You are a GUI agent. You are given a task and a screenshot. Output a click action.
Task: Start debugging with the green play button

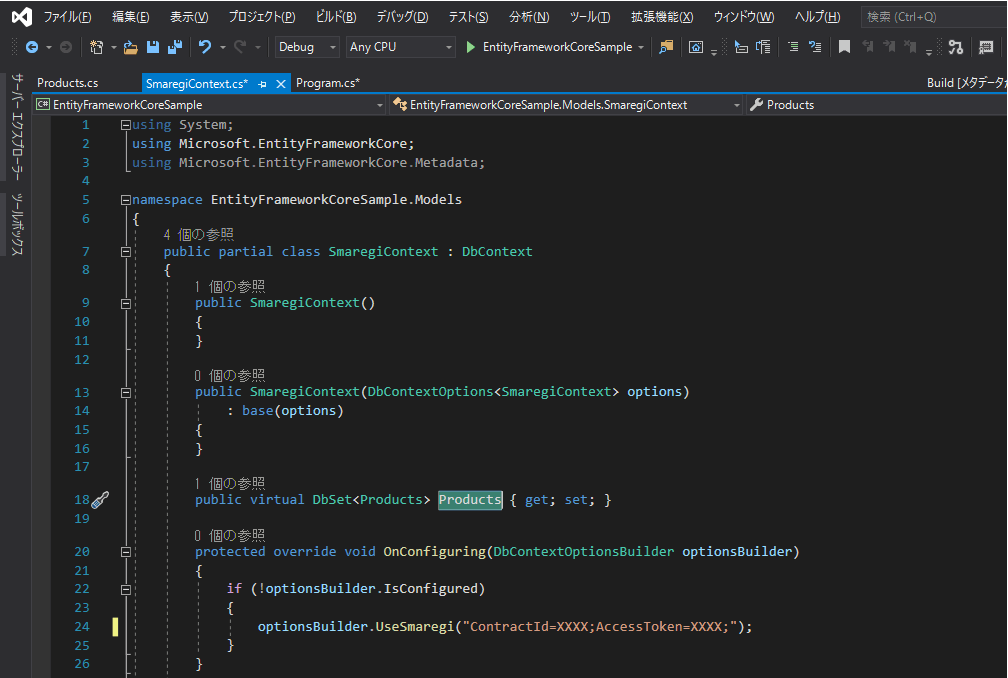[471, 47]
